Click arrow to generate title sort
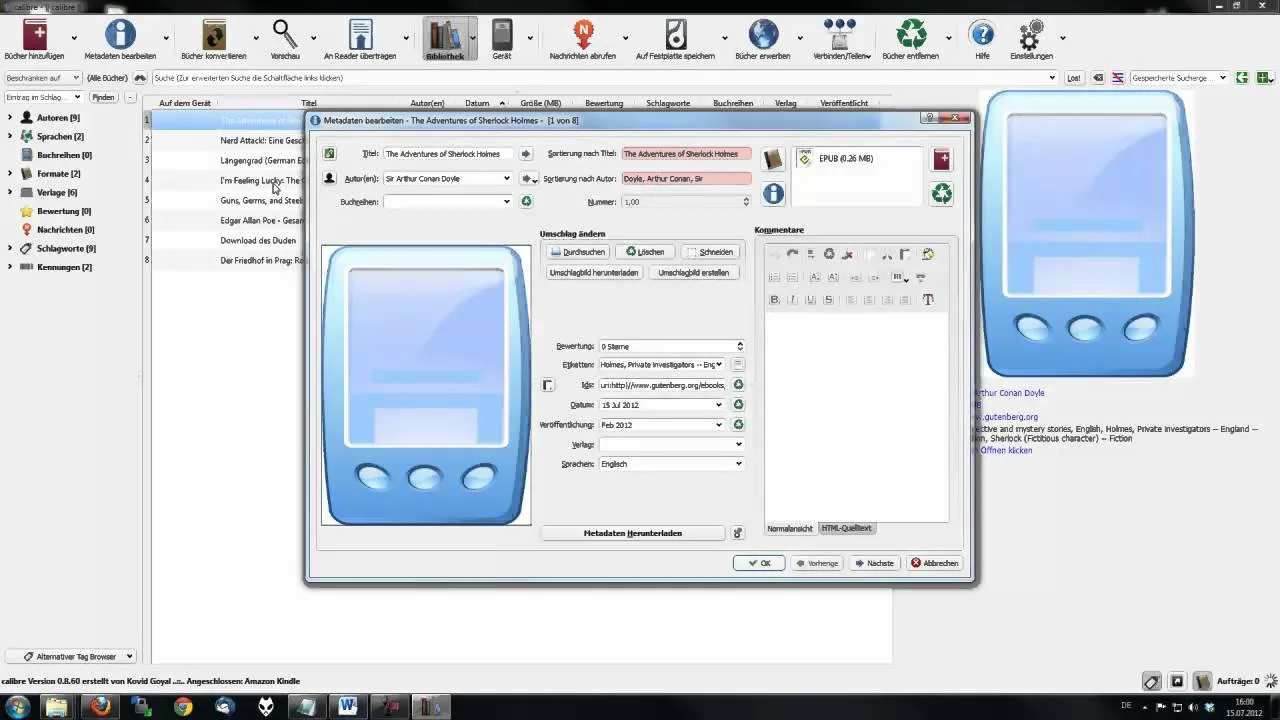The height and width of the screenshot is (720, 1280). (526, 154)
